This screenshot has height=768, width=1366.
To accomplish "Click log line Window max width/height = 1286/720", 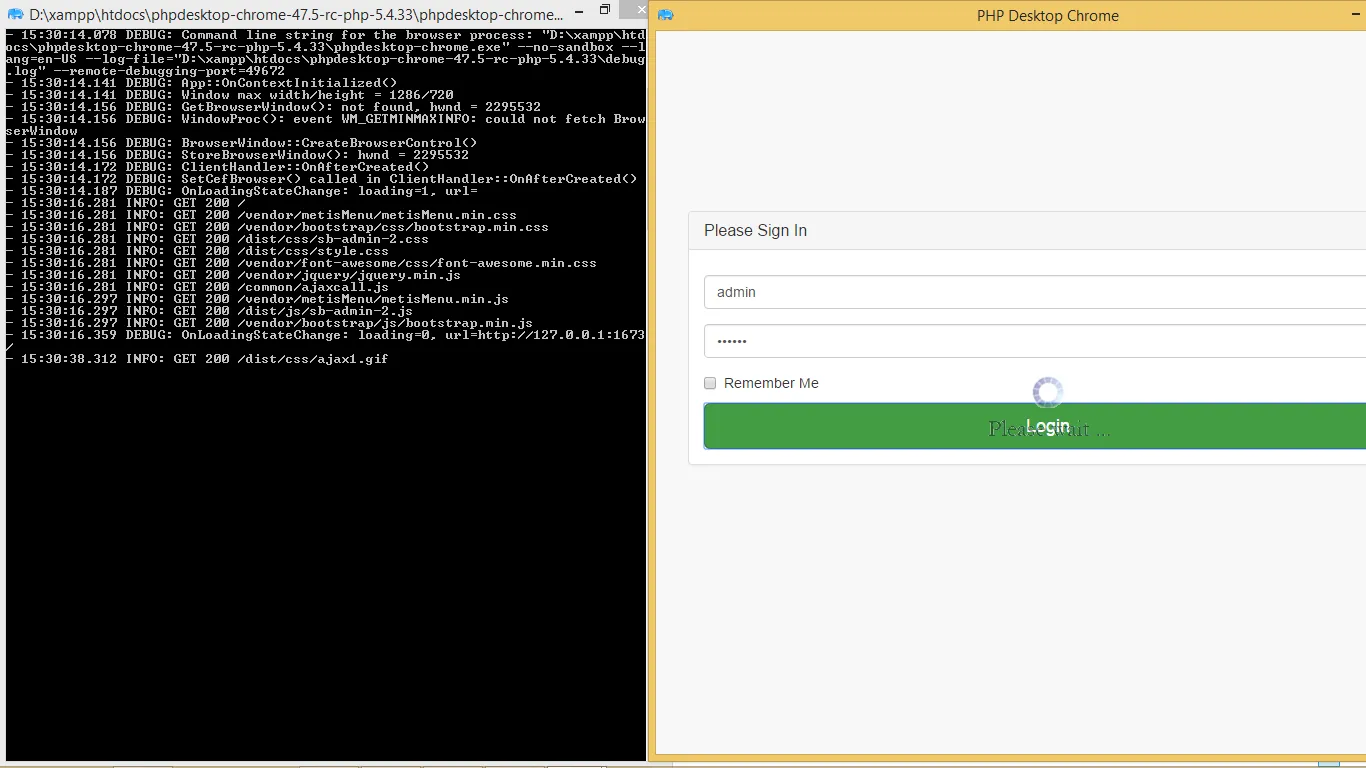I will [229, 95].
